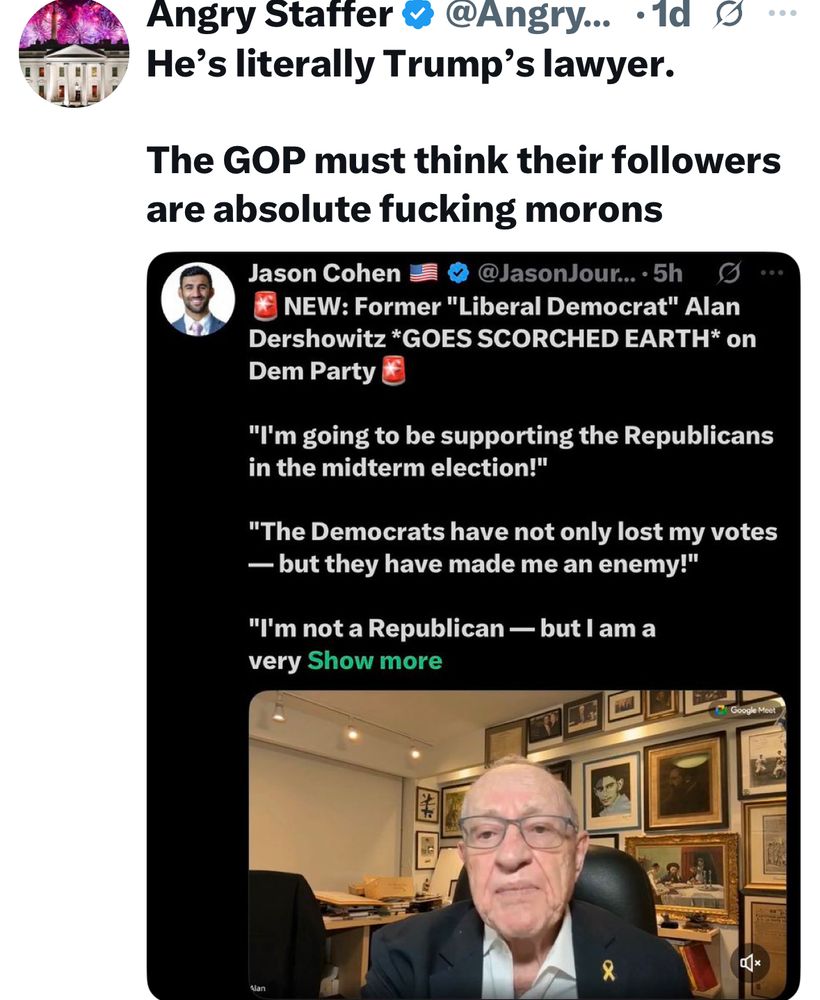Image resolution: width=820 pixels, height=1000 pixels.
Task: Click the Grok icon in the quoted tweet
Action: coord(729,272)
